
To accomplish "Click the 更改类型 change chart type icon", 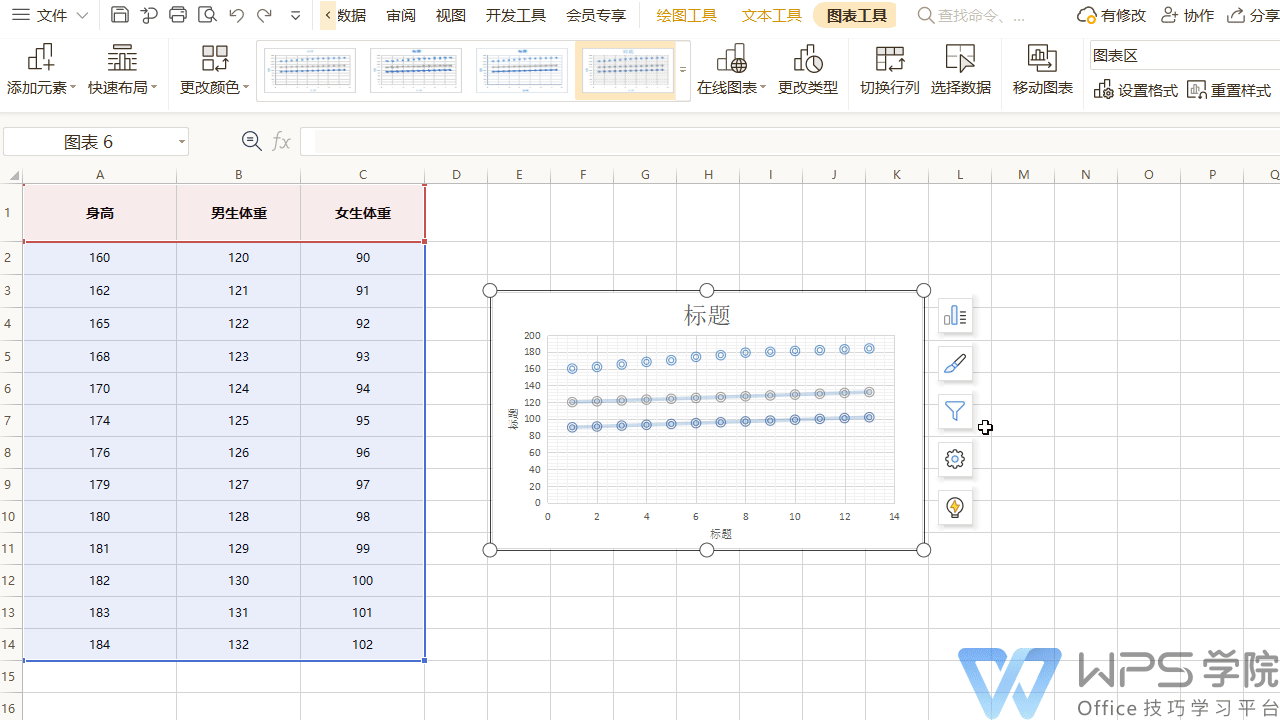I will (x=808, y=70).
